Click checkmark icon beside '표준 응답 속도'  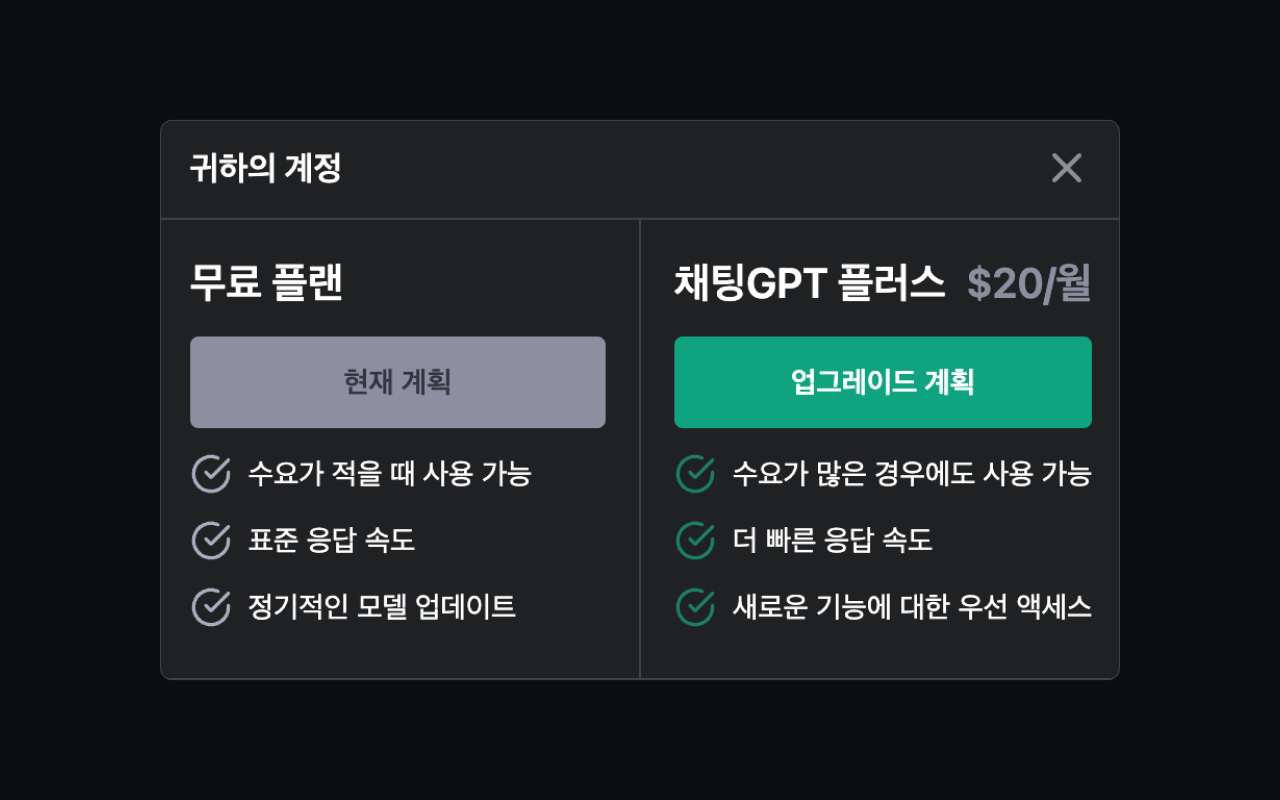(210, 540)
